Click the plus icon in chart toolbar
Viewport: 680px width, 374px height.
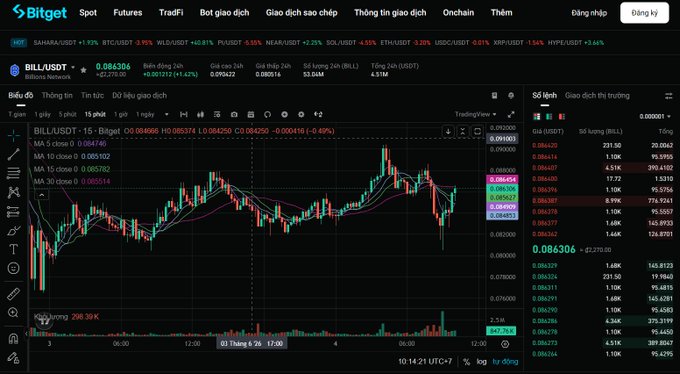(284, 115)
